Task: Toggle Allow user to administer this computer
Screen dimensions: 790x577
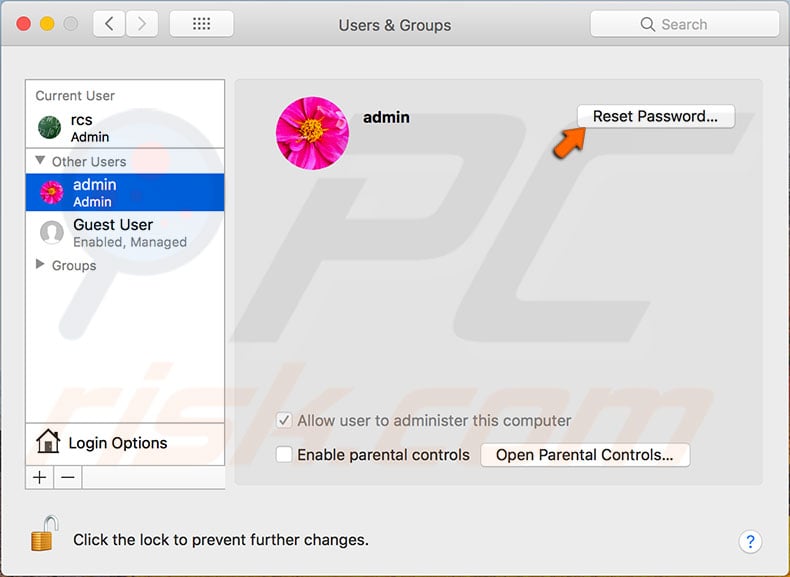Action: 284,420
